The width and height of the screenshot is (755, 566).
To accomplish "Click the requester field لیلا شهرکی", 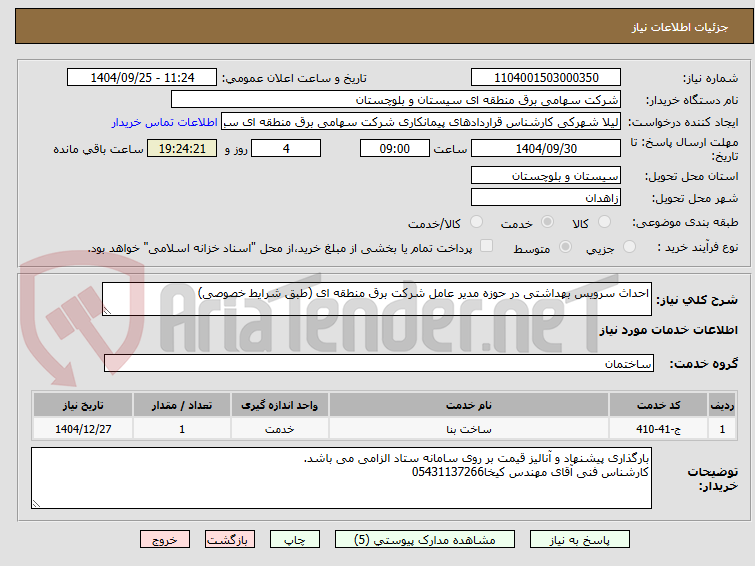I will [421, 122].
